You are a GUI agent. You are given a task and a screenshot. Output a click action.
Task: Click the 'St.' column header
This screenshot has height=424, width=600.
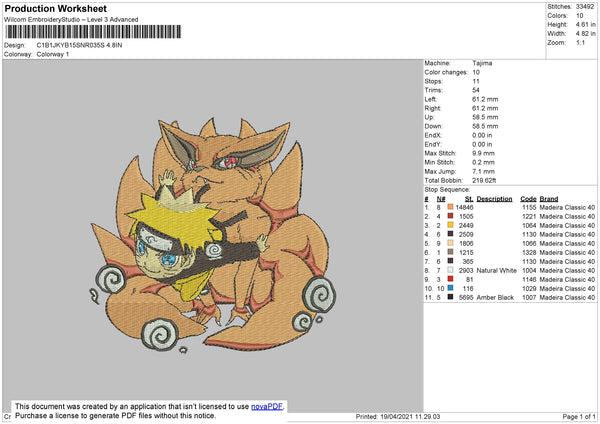469,199
